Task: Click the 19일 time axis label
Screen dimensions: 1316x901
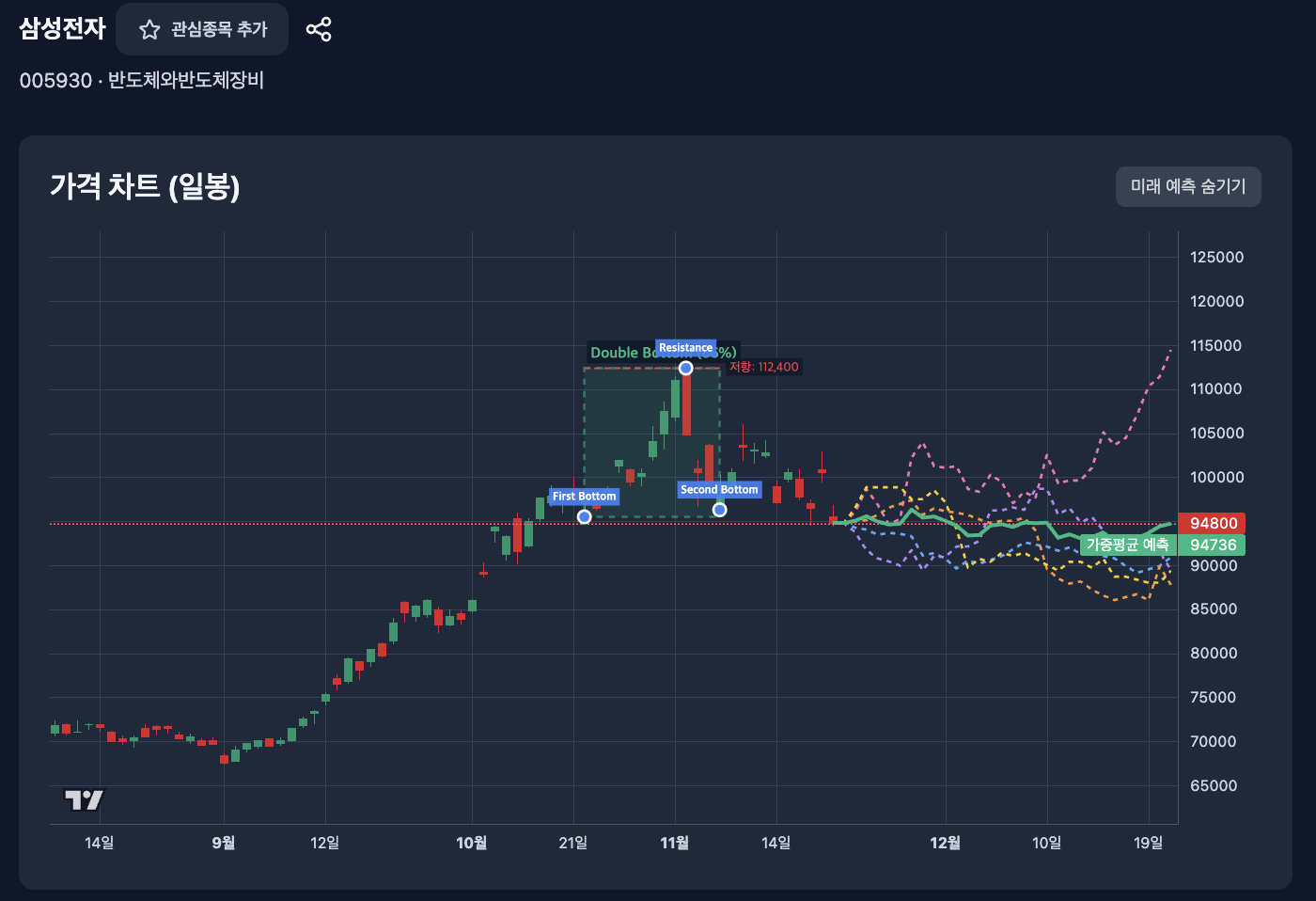Action: click(1149, 843)
